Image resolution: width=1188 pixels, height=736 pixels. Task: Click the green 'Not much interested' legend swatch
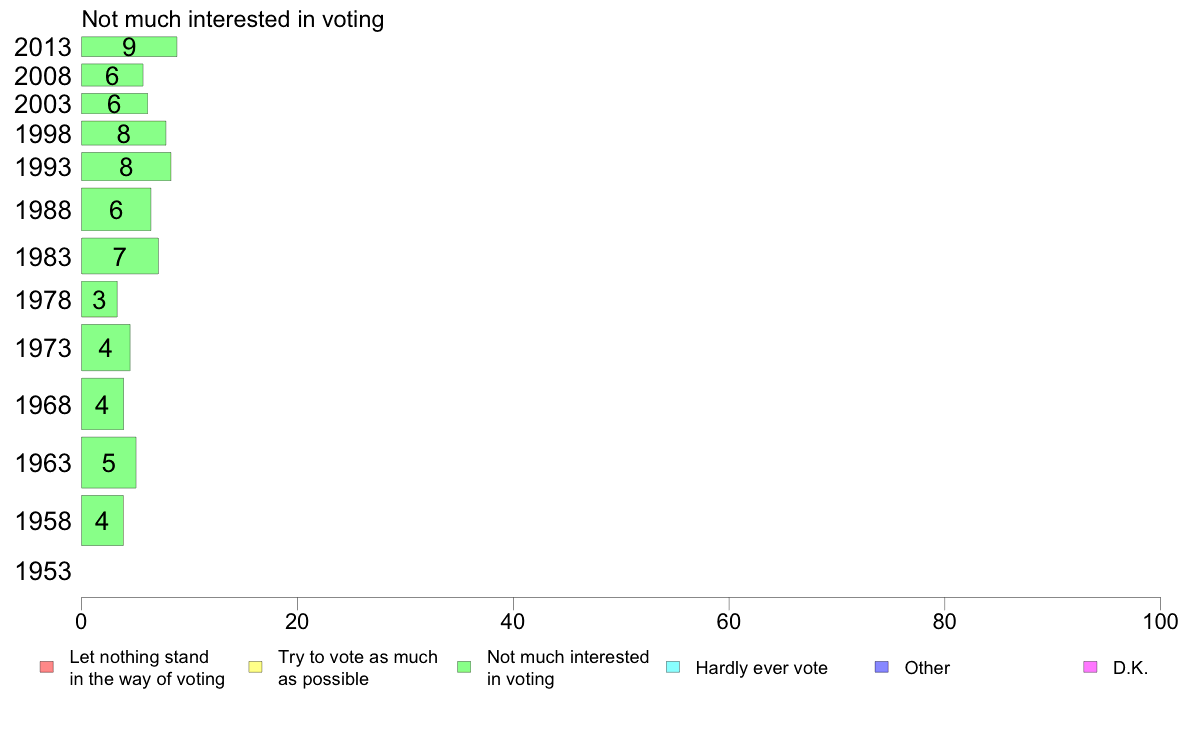click(464, 667)
